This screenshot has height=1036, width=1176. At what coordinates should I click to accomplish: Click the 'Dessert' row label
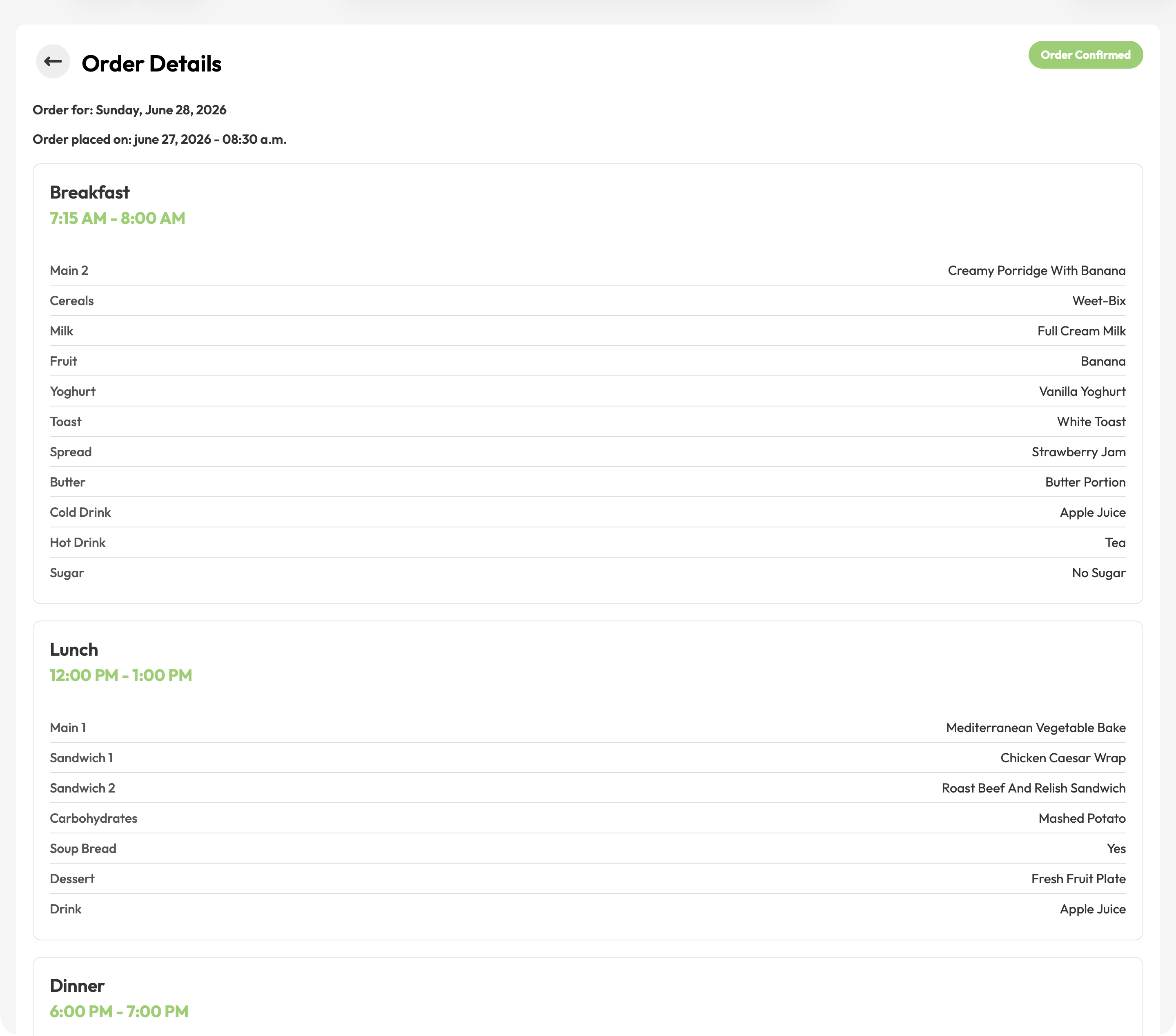(x=73, y=878)
